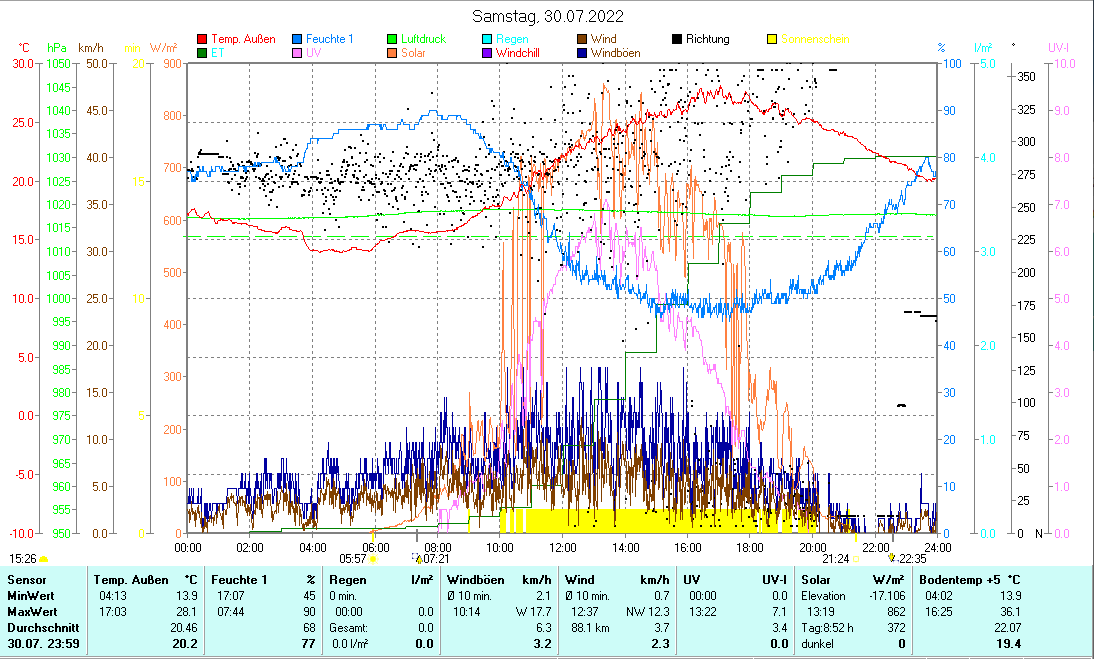The width and height of the screenshot is (1094, 659).
Task: Click the 05:57 sunrise time marker
Action: (x=353, y=559)
